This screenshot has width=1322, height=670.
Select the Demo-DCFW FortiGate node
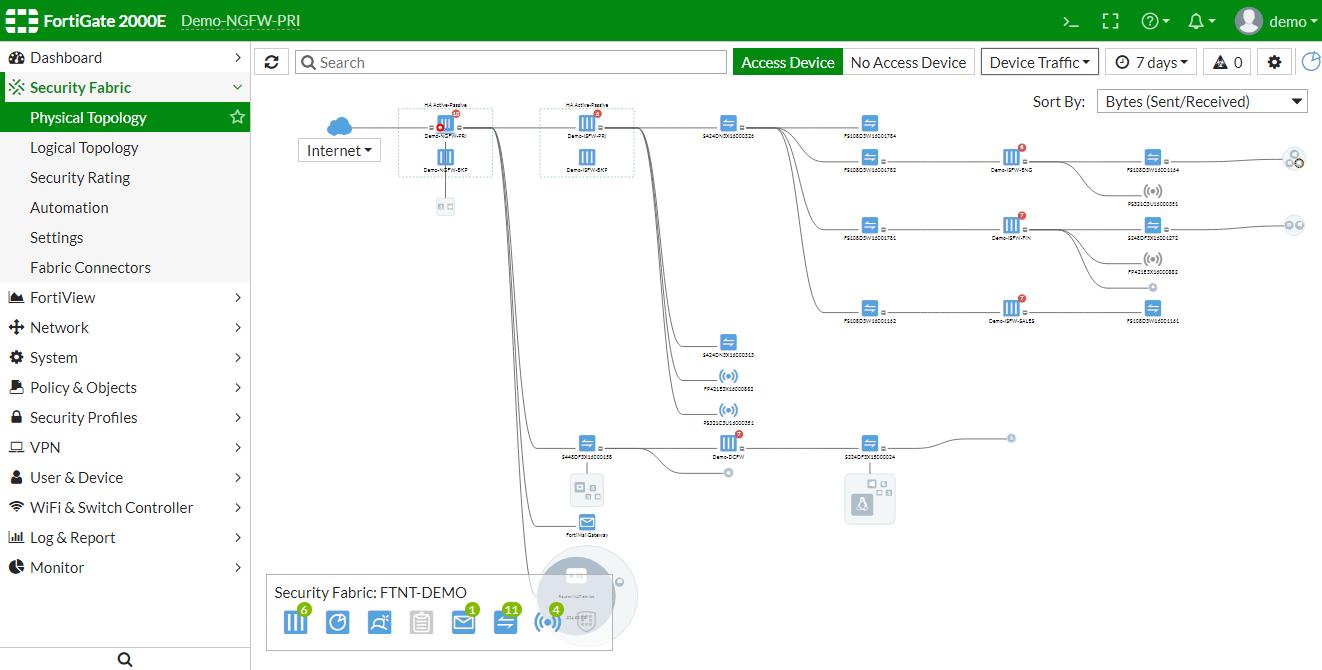click(728, 443)
